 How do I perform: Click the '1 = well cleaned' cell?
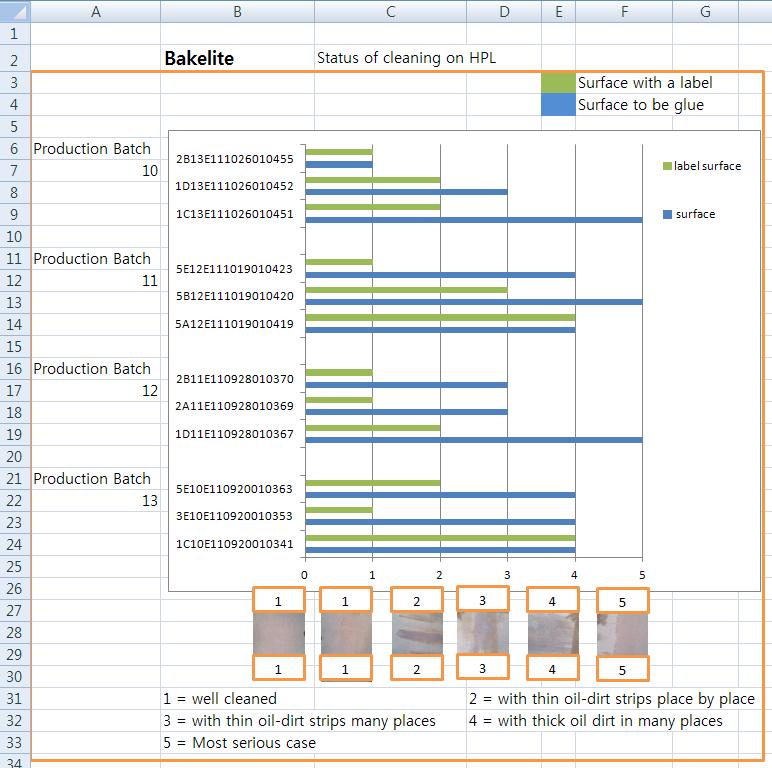pyautogui.click(x=220, y=698)
